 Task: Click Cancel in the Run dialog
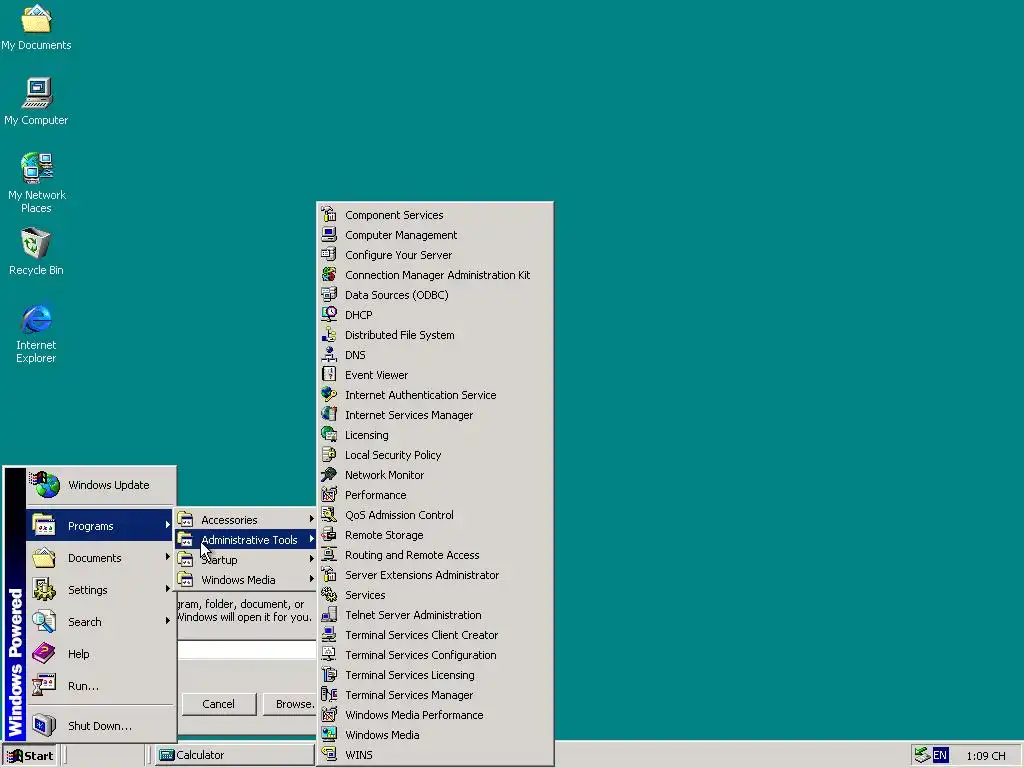[219, 704]
